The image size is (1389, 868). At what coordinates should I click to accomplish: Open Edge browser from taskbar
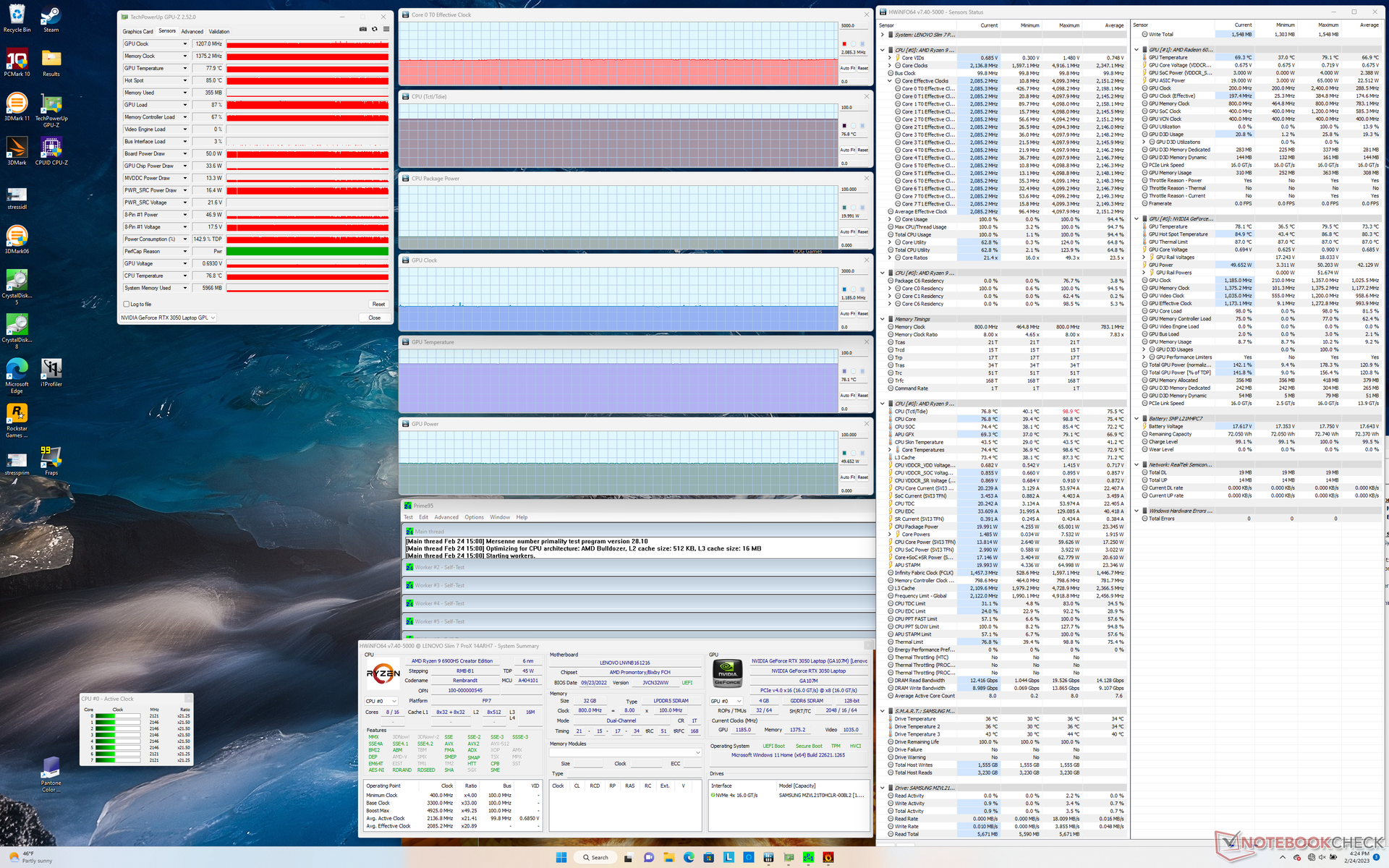pos(689,857)
